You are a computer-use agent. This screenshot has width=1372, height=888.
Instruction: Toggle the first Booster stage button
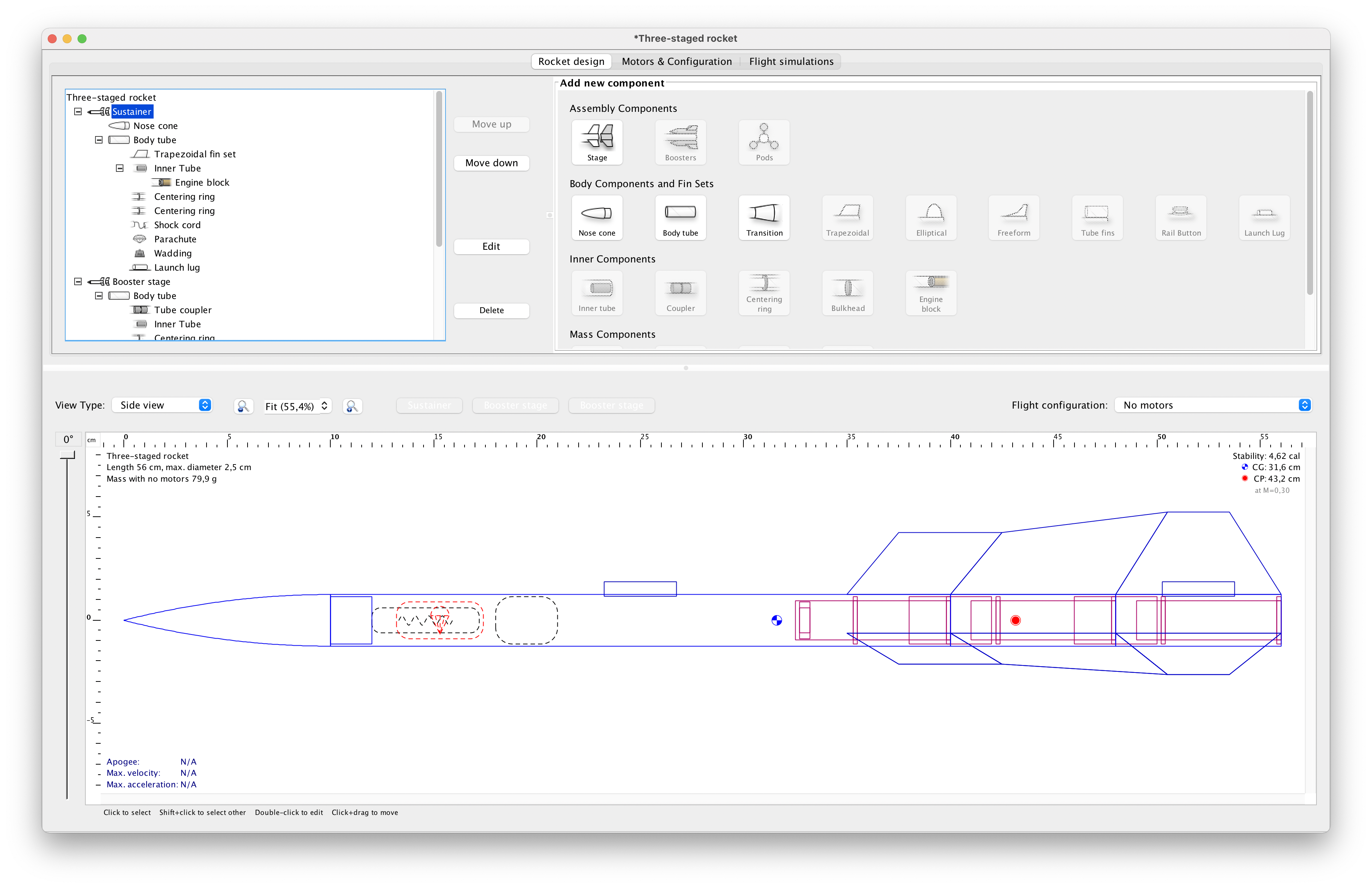point(515,405)
